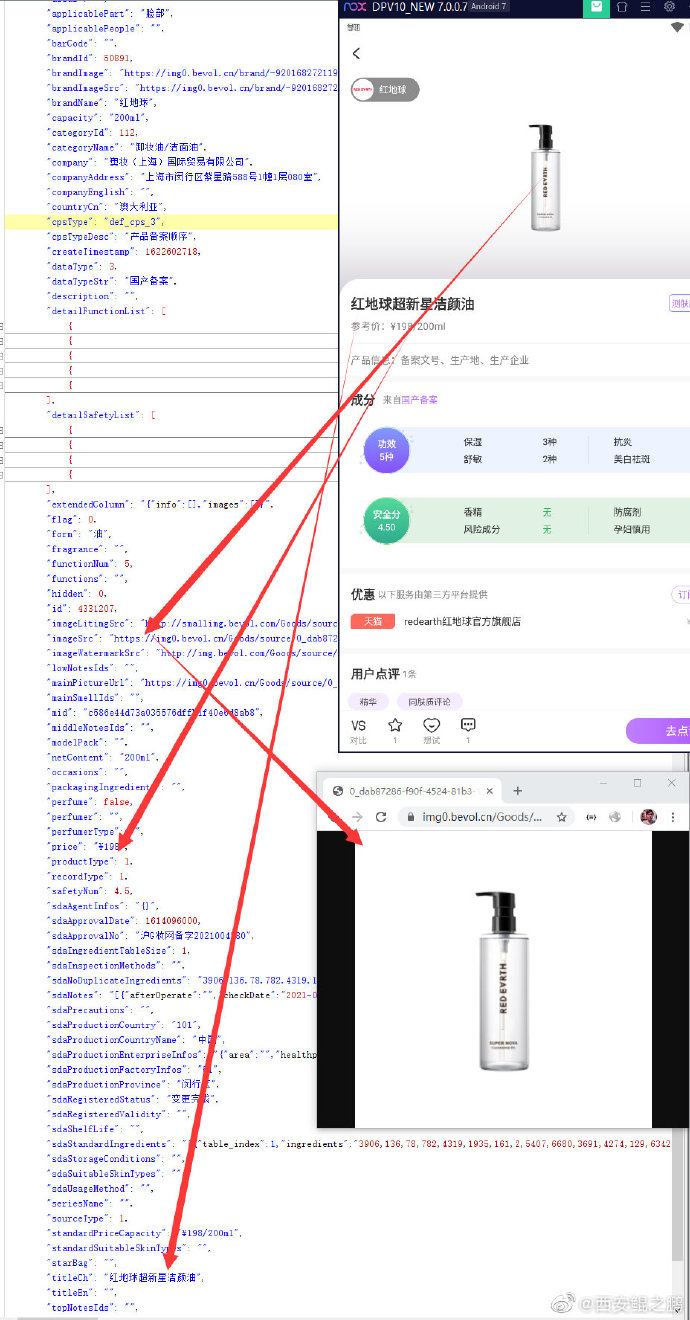
Task: Select the createTimestamp line
Action: 124,251
